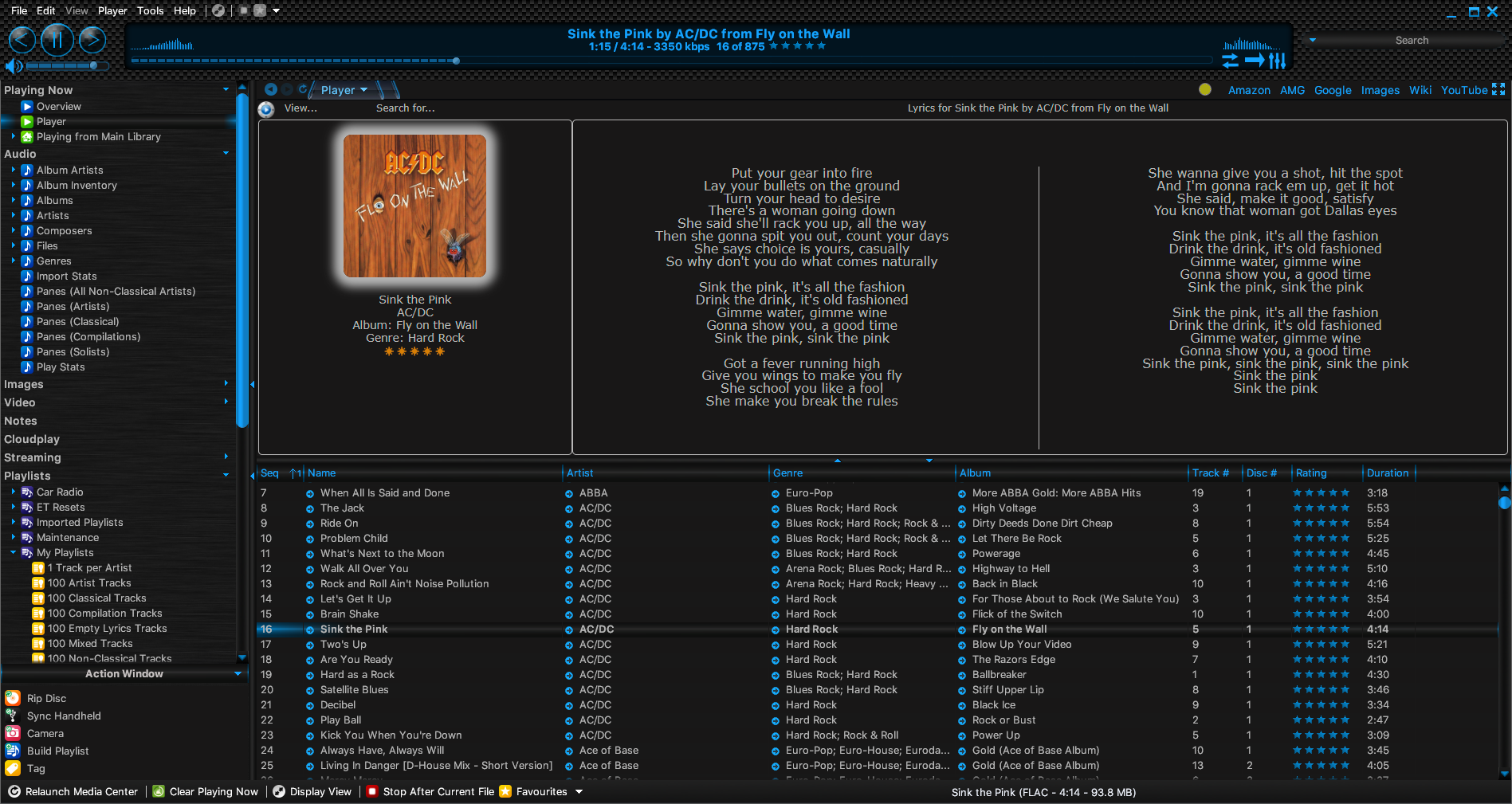Viewport: 1512px width, 804px height.
Task: Open the Player menu
Action: pos(112,10)
